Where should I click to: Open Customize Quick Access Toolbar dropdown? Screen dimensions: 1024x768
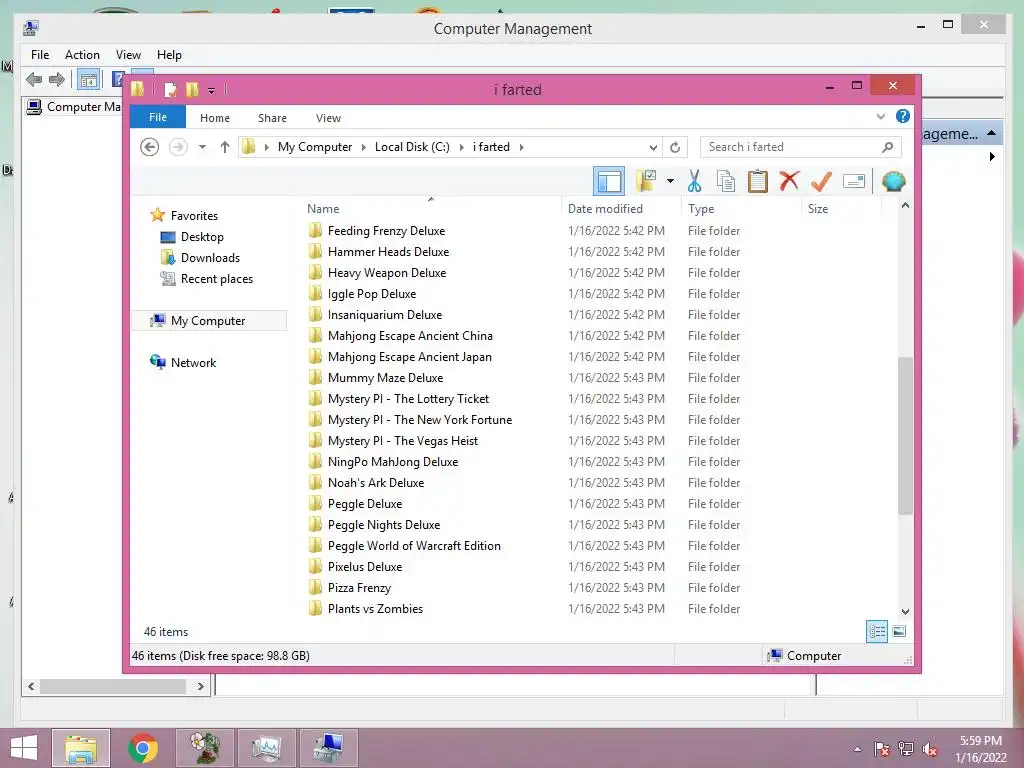tap(211, 90)
